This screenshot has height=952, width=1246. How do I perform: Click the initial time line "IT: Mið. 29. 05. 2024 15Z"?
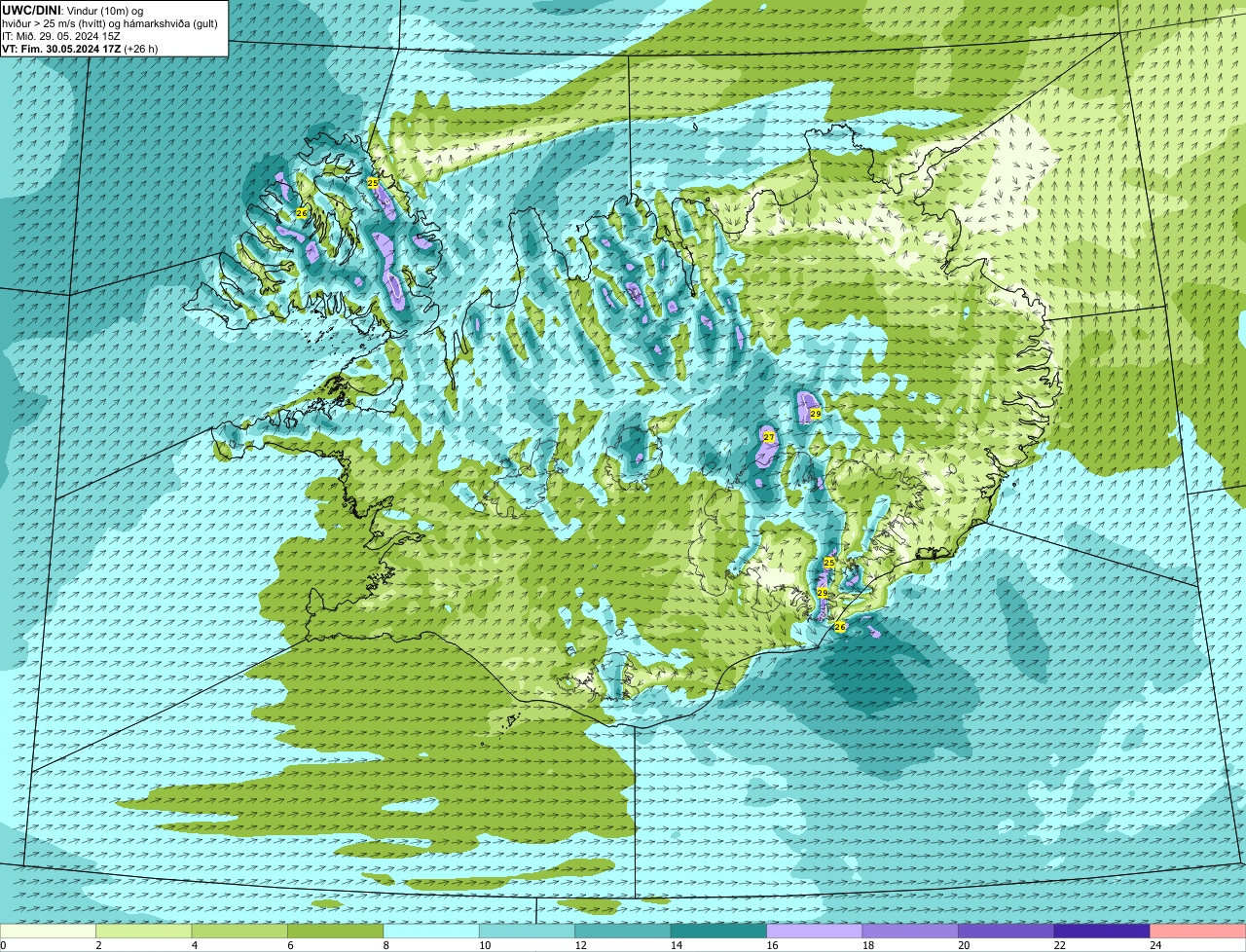coord(61,36)
